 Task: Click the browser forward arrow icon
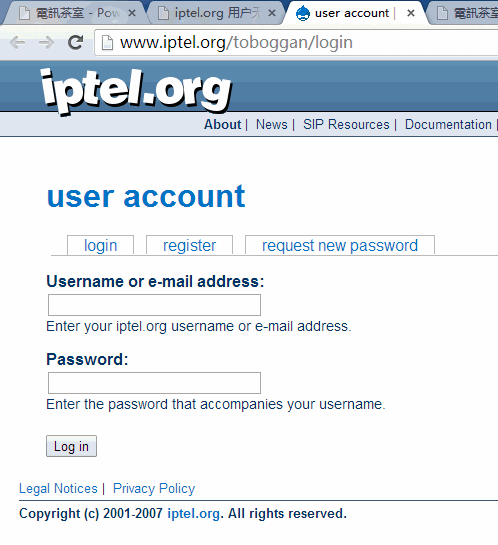coord(46,43)
